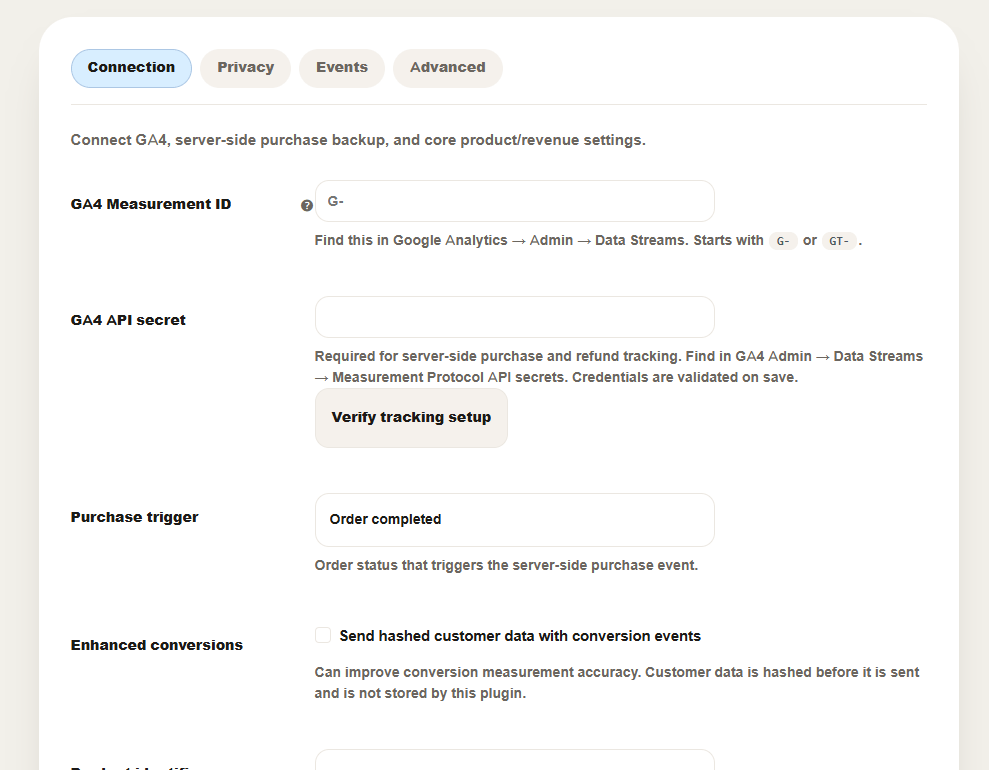The height and width of the screenshot is (770, 989).
Task: Open the Advanced tab
Action: click(448, 68)
